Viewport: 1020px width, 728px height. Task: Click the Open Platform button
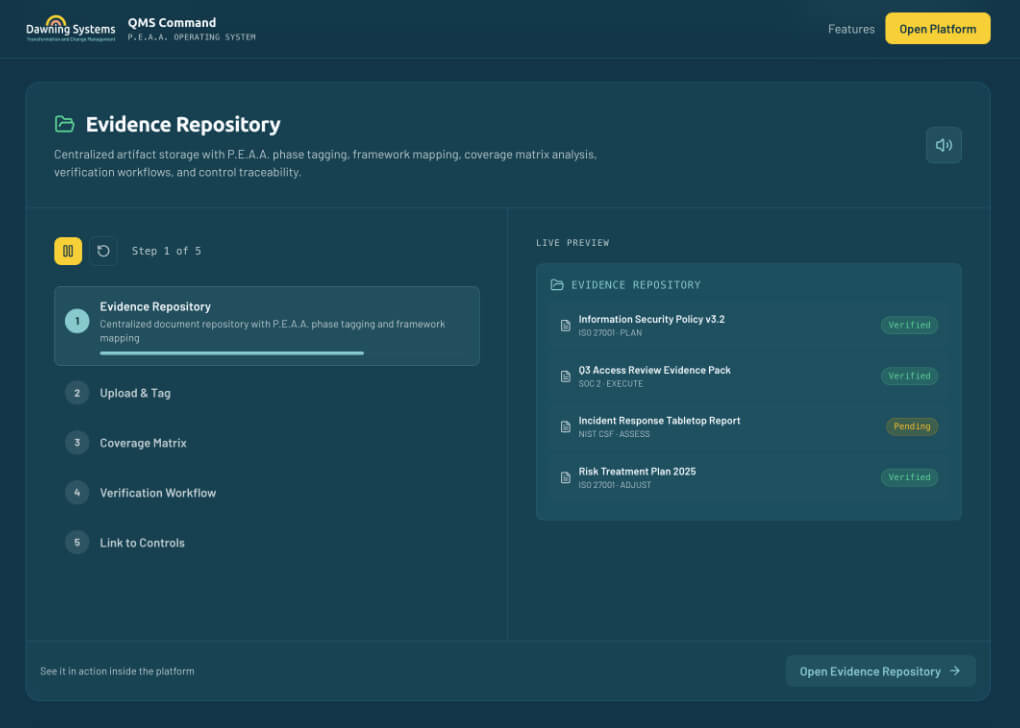click(x=937, y=28)
